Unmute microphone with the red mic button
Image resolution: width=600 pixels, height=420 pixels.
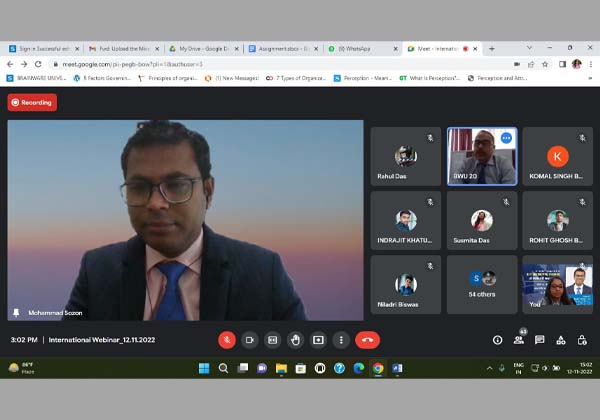[227, 339]
